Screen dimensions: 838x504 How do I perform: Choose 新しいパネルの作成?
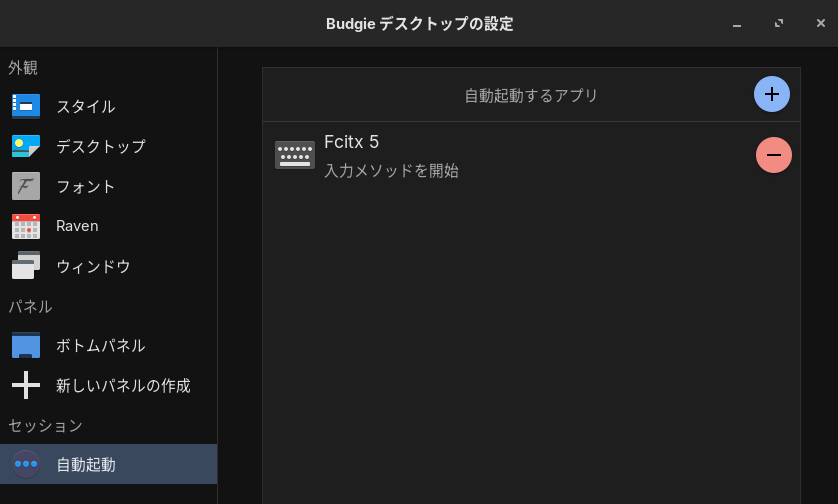click(x=108, y=385)
